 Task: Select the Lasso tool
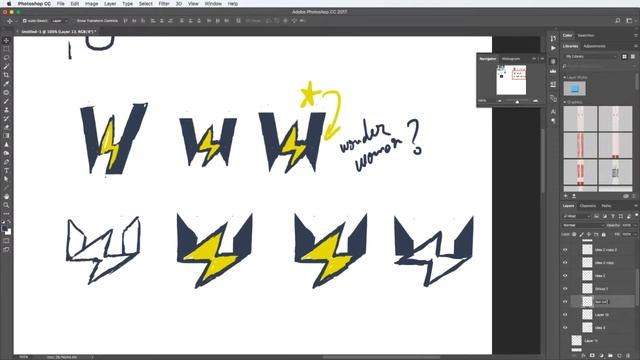coord(6,58)
